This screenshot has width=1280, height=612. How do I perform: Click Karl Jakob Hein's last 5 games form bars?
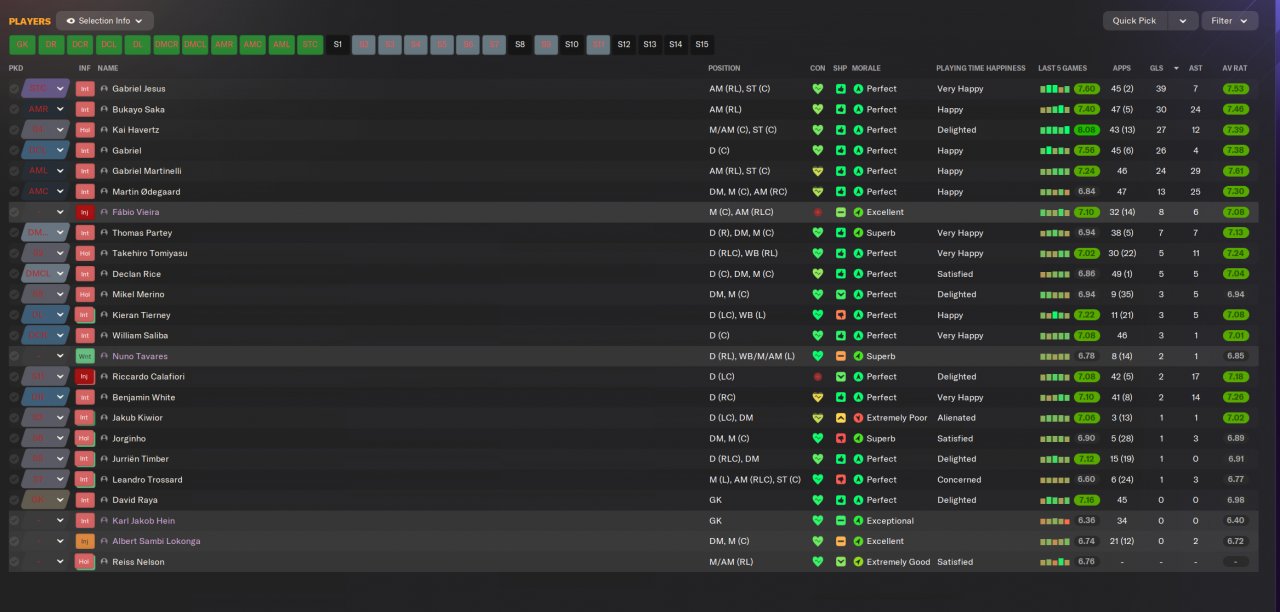coord(1055,520)
